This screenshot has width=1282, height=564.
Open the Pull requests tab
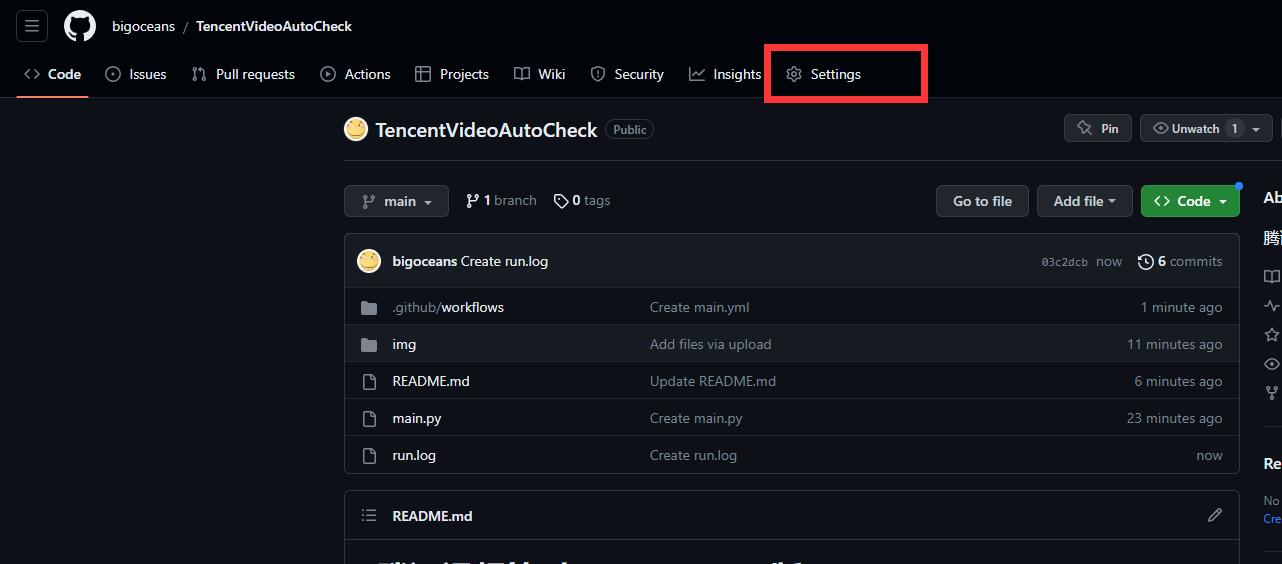tap(243, 74)
